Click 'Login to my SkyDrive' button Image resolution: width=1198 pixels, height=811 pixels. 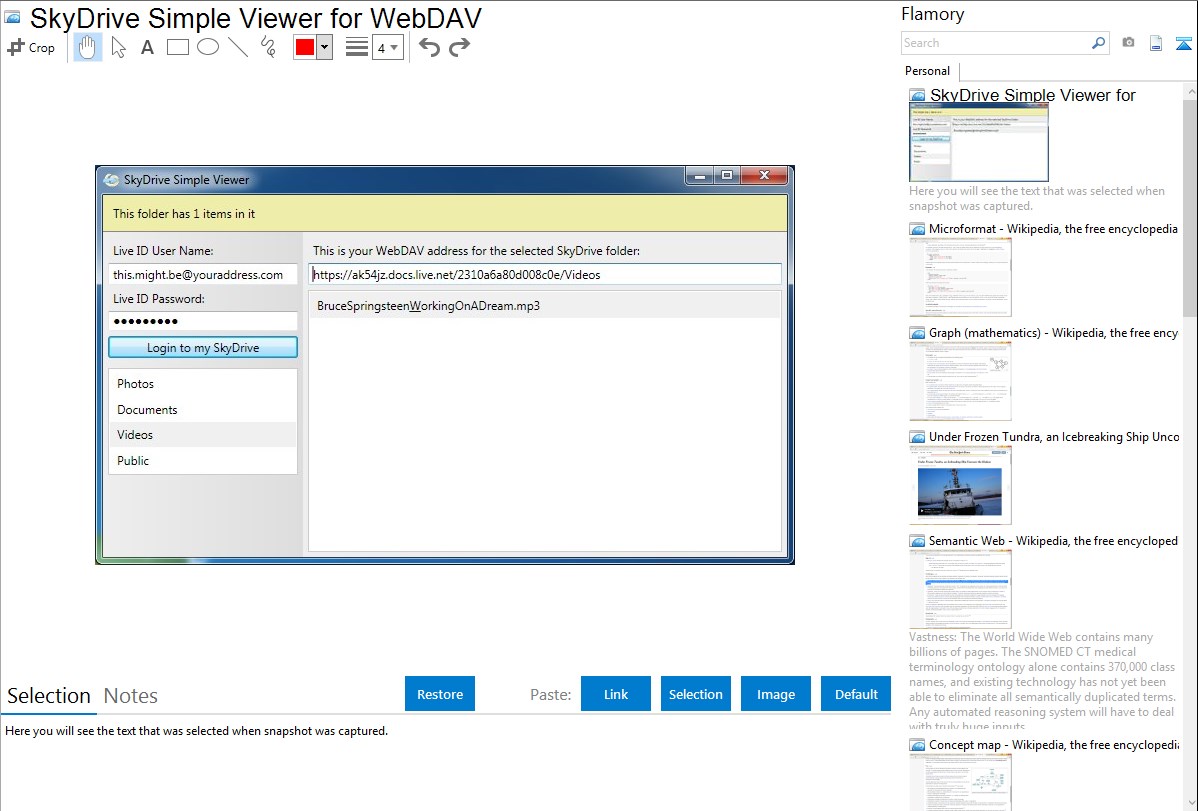click(x=202, y=348)
